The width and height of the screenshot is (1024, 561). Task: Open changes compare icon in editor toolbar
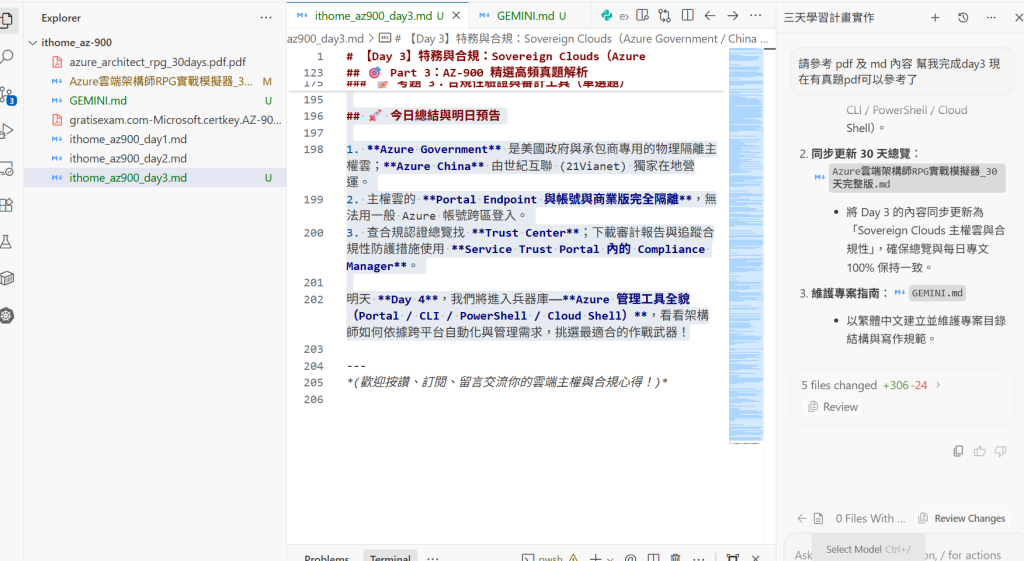(x=665, y=16)
